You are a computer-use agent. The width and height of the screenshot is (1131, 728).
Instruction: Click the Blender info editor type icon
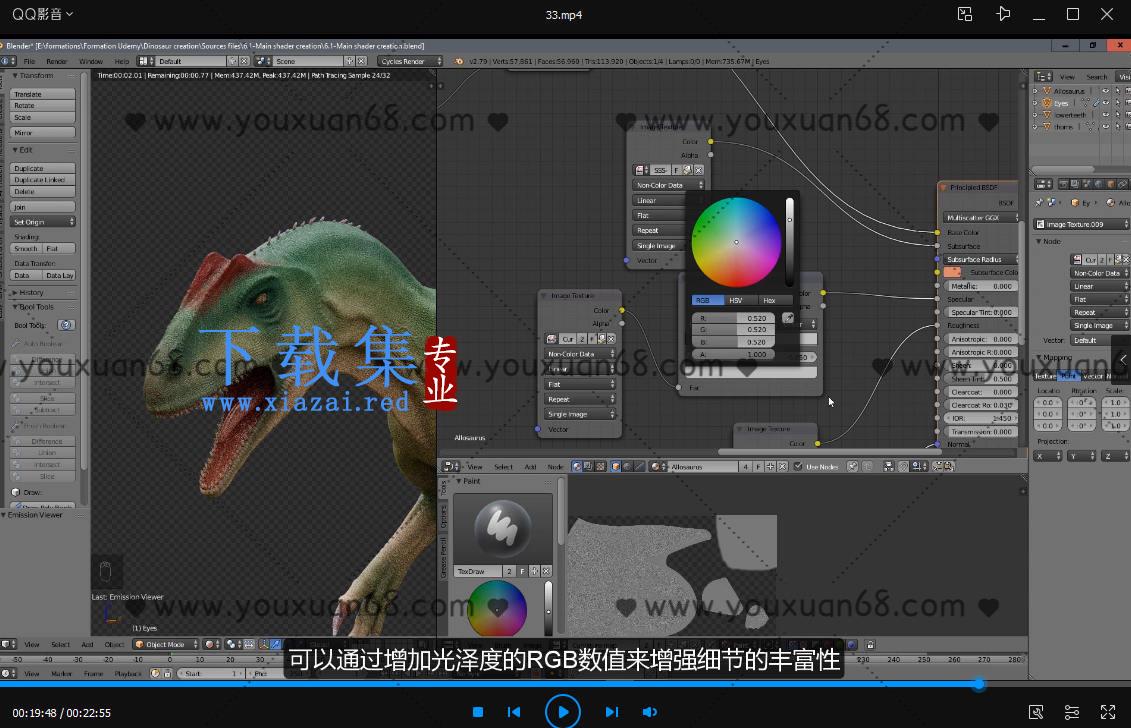pyautogui.click(x=8, y=61)
